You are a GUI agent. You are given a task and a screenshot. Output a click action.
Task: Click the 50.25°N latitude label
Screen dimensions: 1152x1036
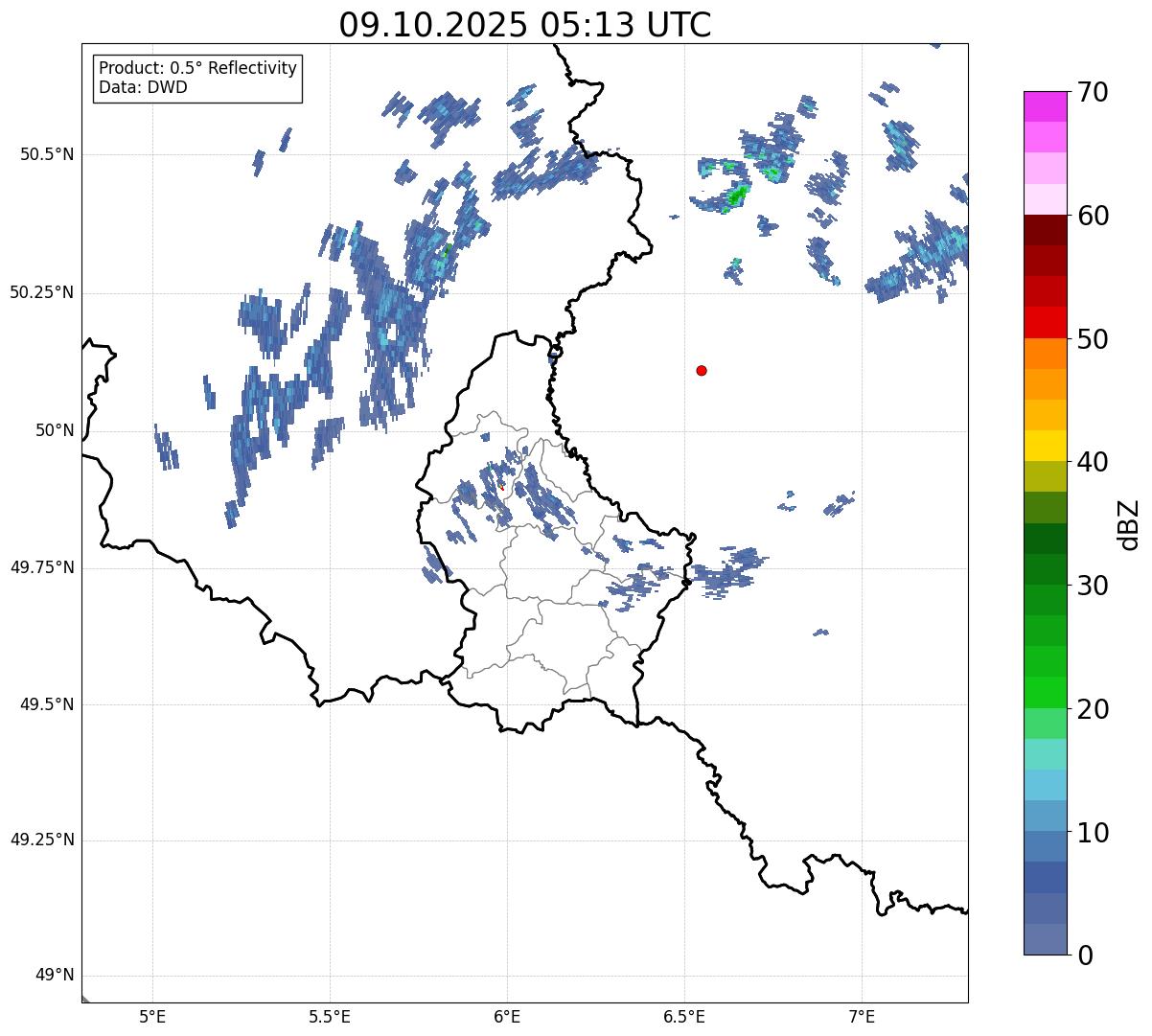42,292
